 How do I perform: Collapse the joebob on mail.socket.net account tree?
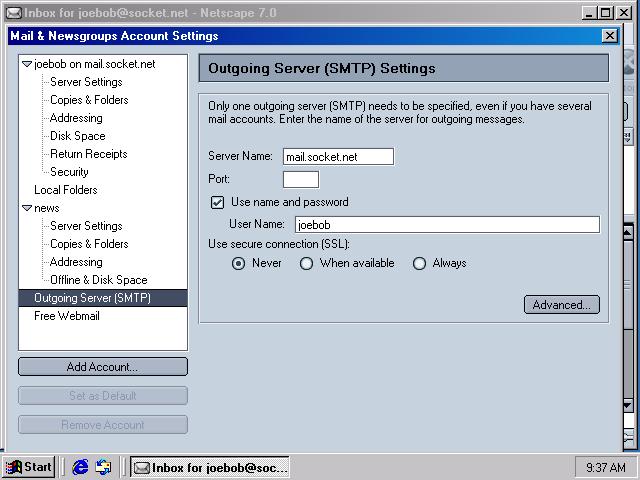(x=27, y=64)
